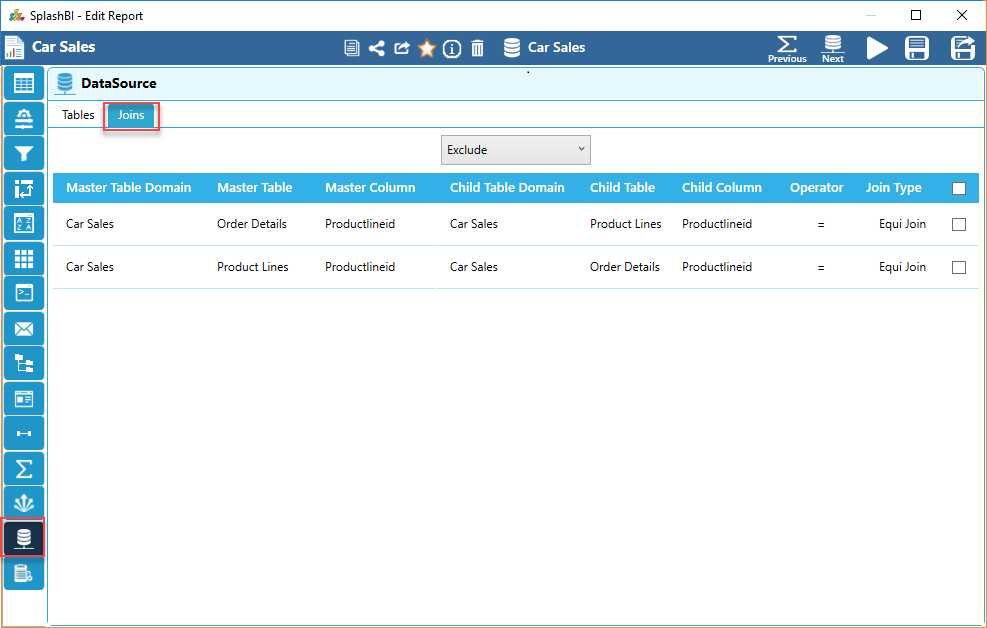
Task: Select Product Lines in Child Table column
Action: 626,224
